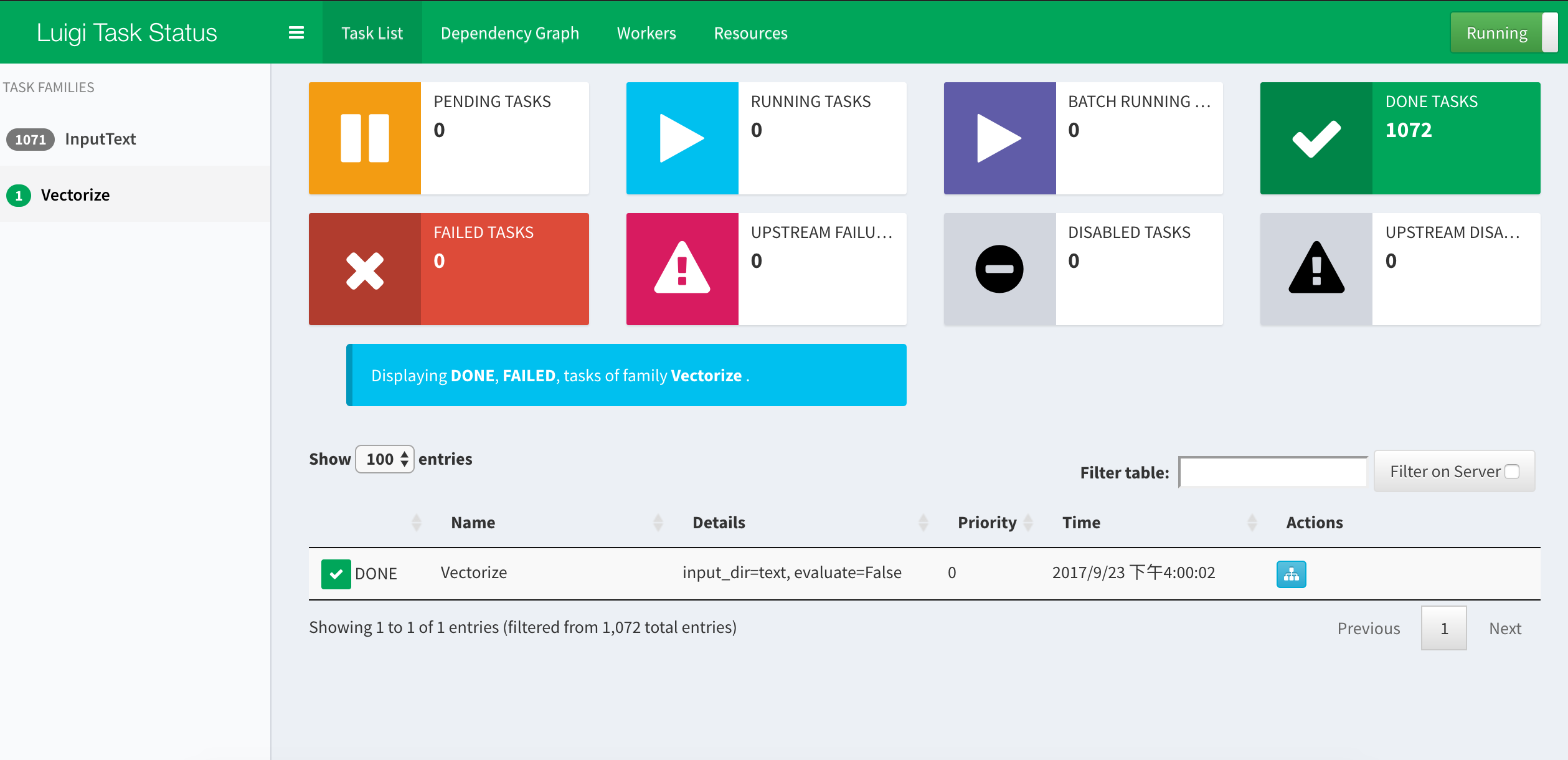This screenshot has width=1568, height=760.
Task: Select the InputText task family
Action: click(x=100, y=139)
